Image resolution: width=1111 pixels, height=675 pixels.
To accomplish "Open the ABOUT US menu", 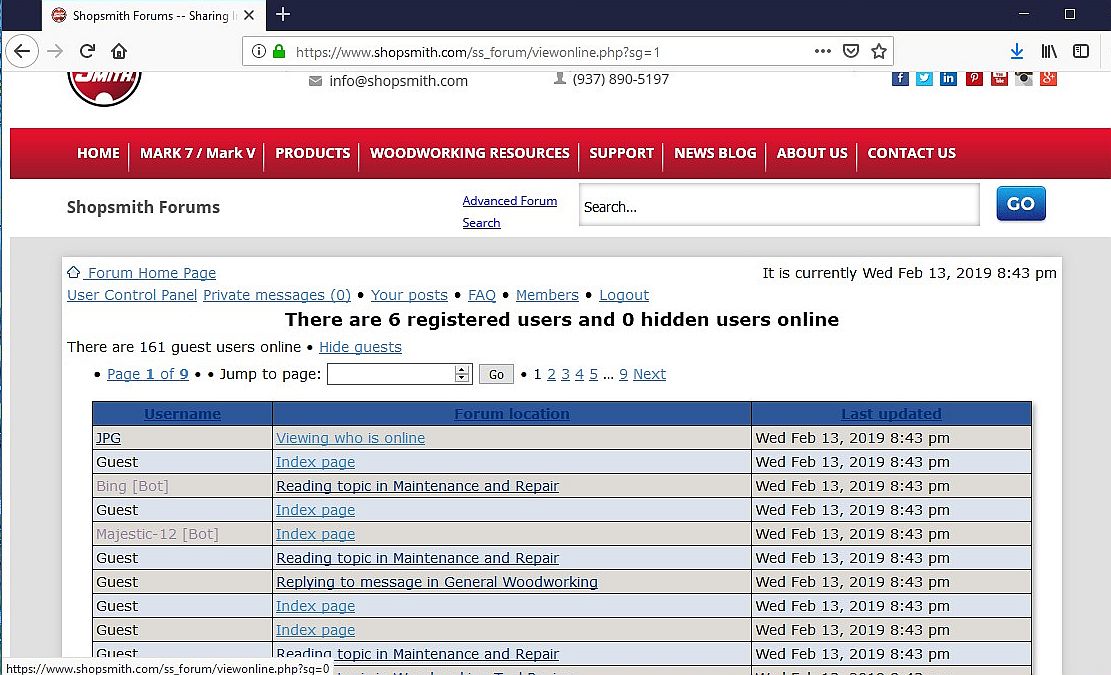I will pos(812,153).
